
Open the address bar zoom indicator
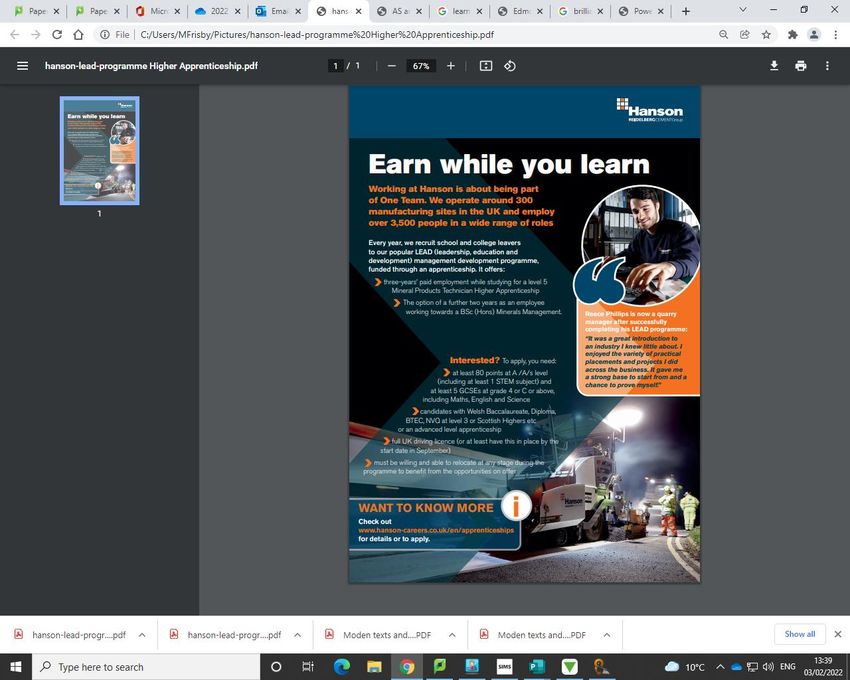[x=723, y=35]
